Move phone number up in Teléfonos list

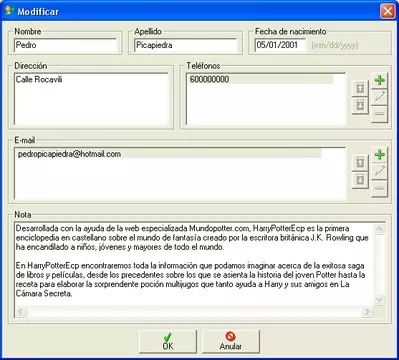pos(360,88)
